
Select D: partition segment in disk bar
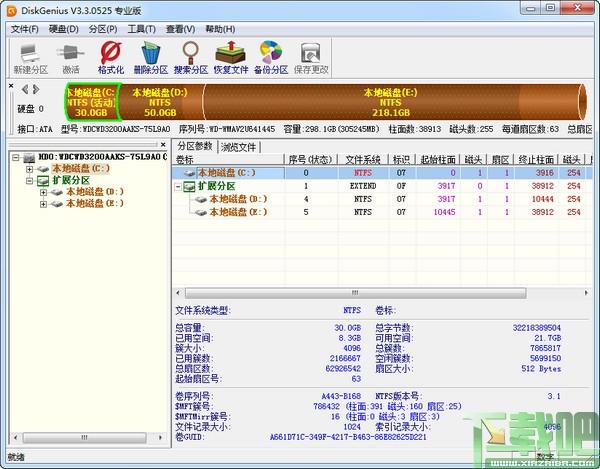(161, 102)
